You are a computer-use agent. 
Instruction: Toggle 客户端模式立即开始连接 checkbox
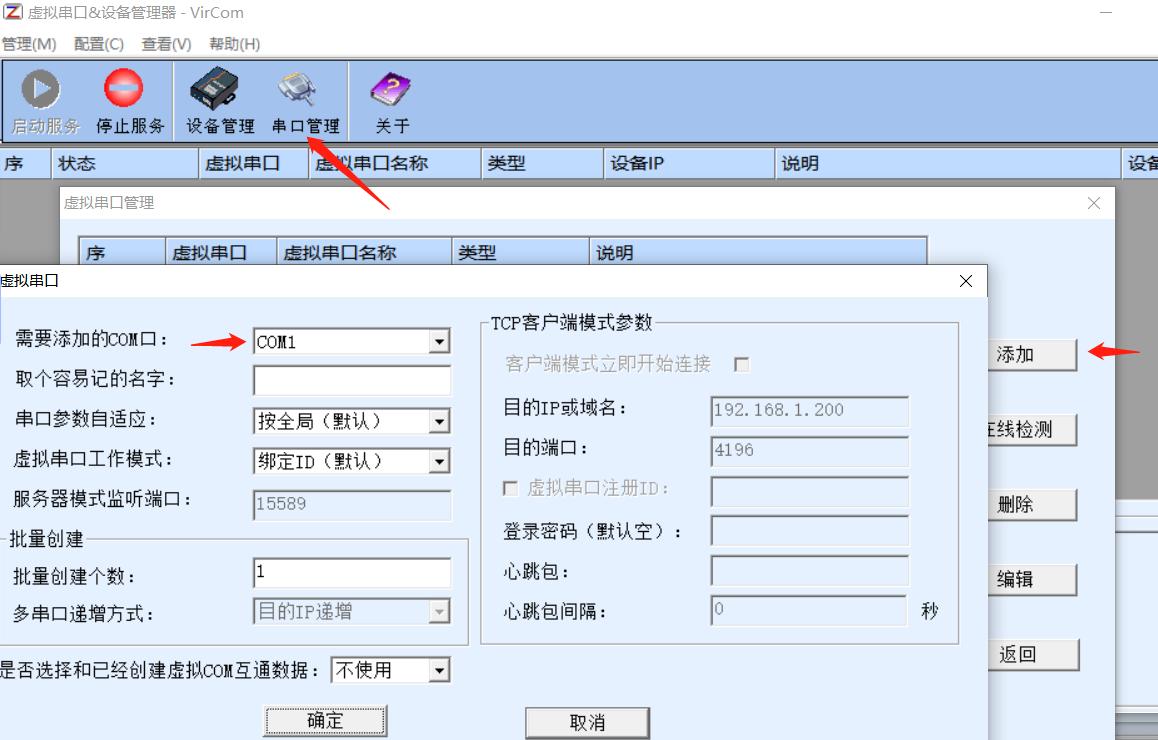pos(742,365)
